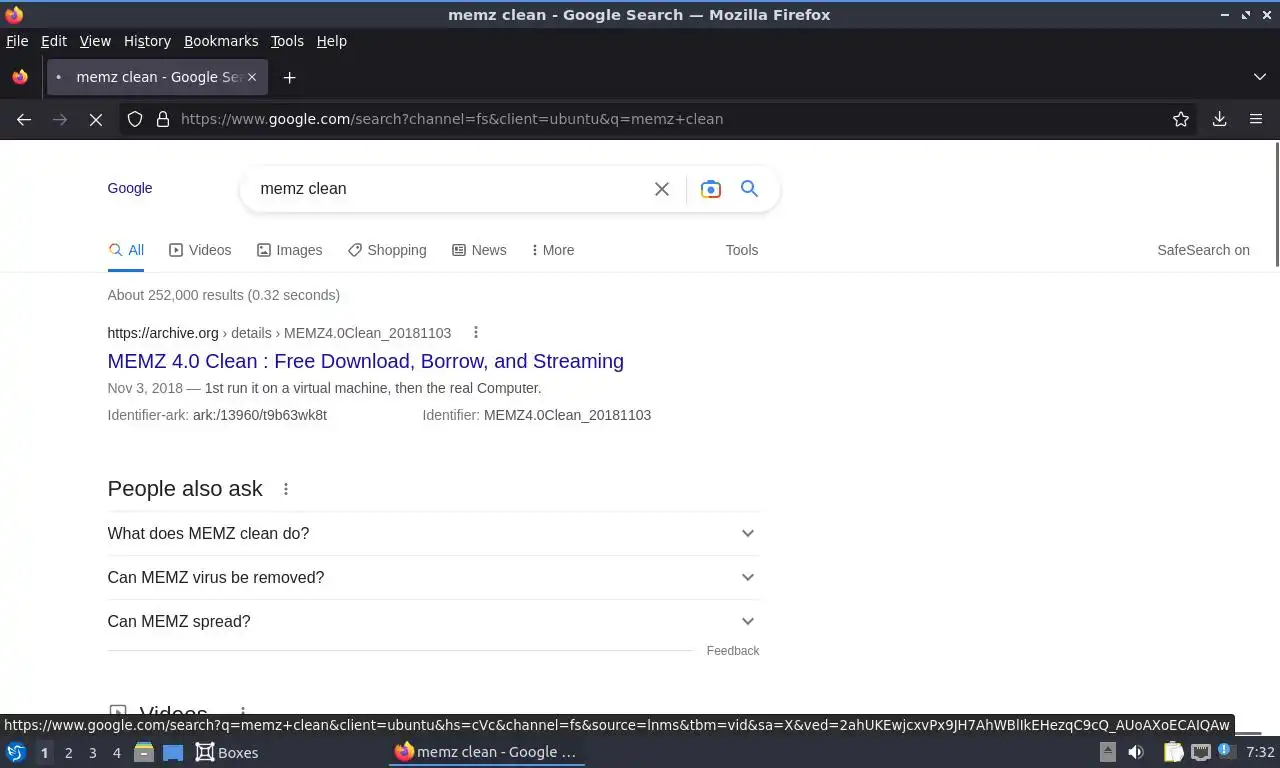The width and height of the screenshot is (1280, 768).
Task: Open the Bookmarks menu
Action: click(x=221, y=41)
